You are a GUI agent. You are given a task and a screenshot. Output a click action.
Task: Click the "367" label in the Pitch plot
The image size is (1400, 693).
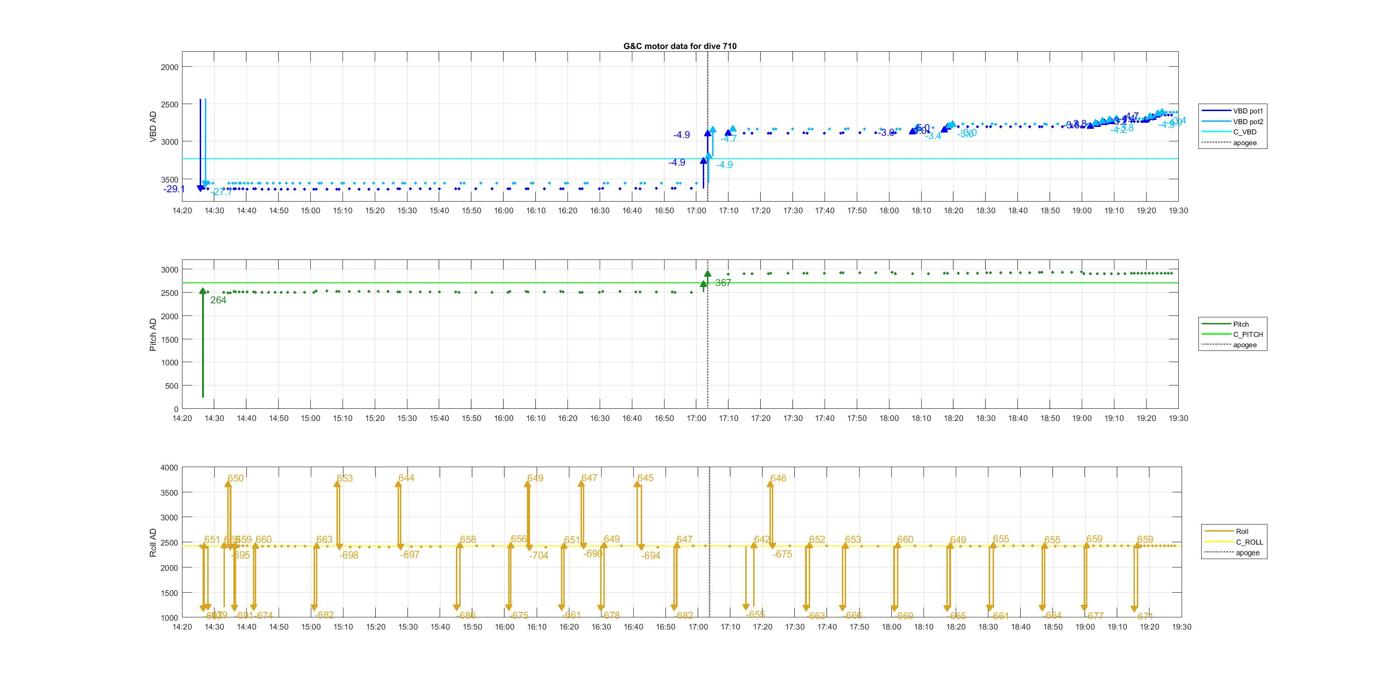tap(723, 283)
